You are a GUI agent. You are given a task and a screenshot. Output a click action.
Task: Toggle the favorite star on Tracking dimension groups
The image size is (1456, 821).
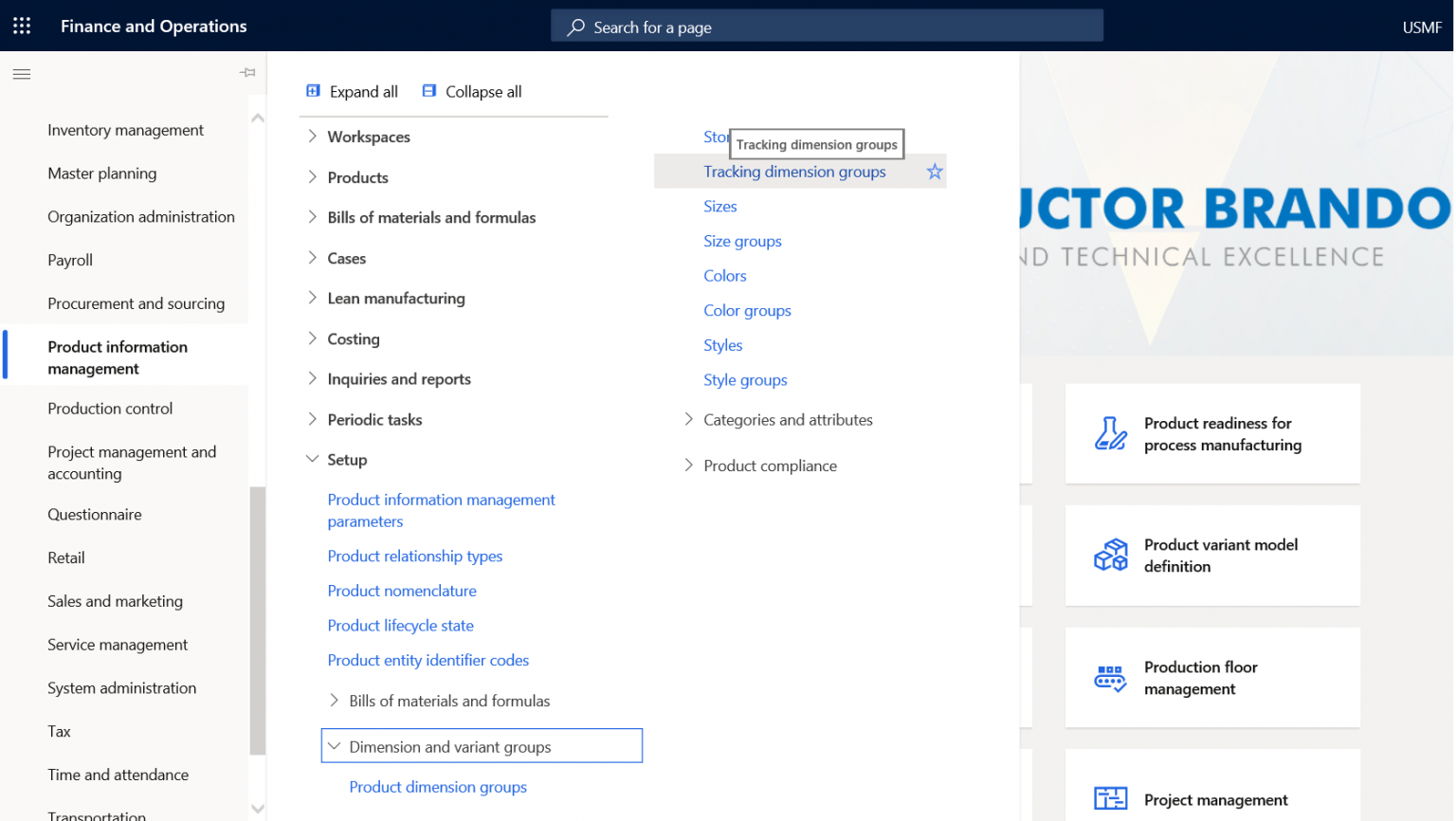point(934,171)
